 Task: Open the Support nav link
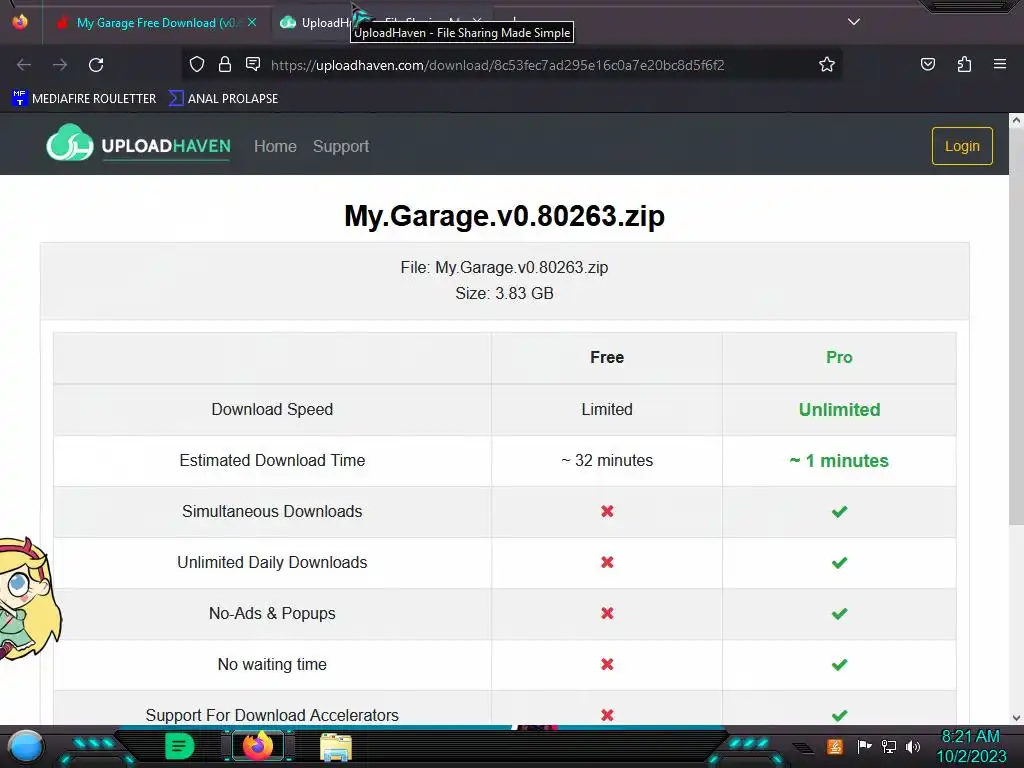point(341,146)
